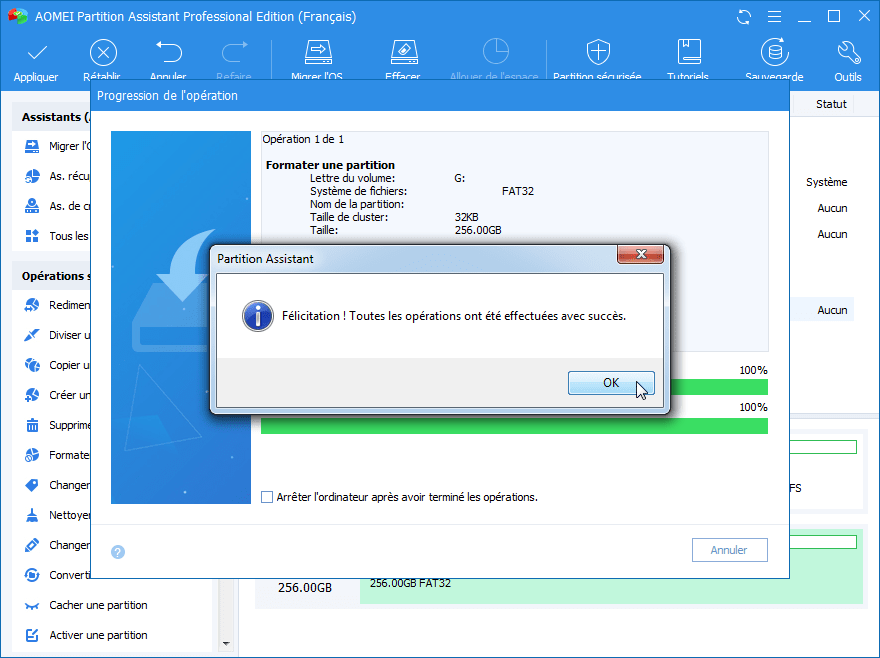Select Cacher une partition in sidebar
This screenshot has height=658, width=880.
pos(98,605)
